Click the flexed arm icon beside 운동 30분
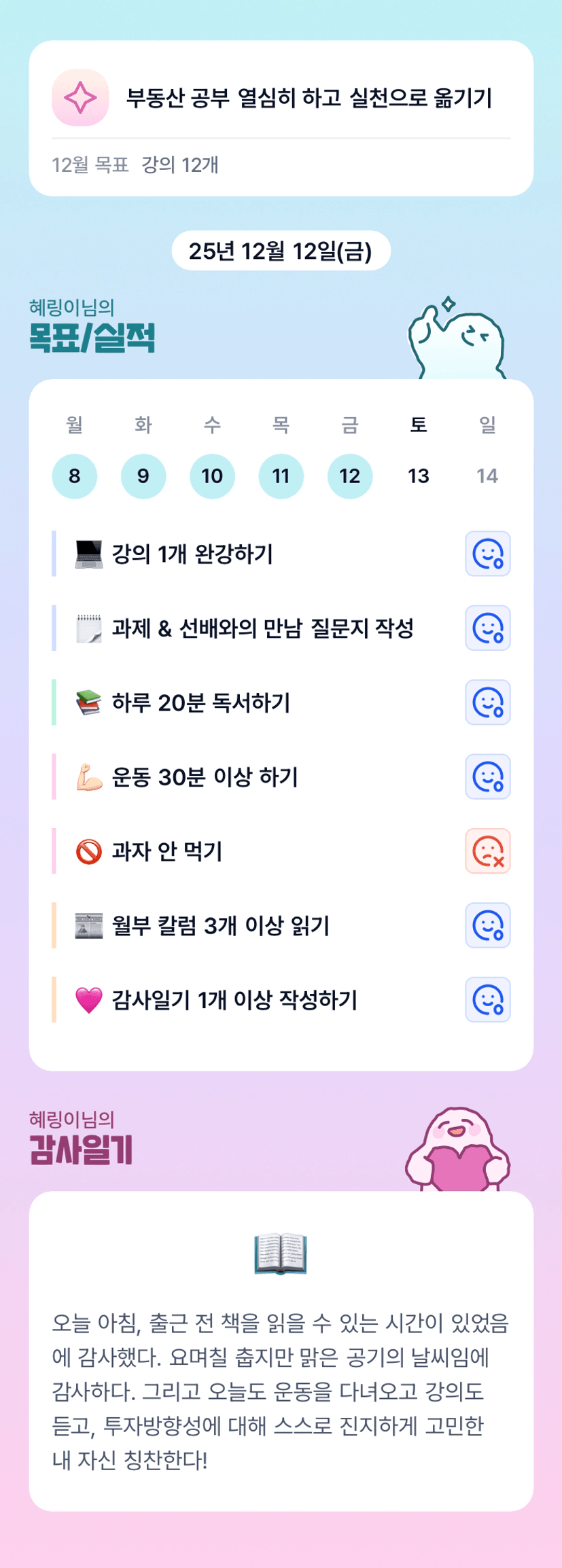Screen dimensions: 562x1568 coord(88,777)
